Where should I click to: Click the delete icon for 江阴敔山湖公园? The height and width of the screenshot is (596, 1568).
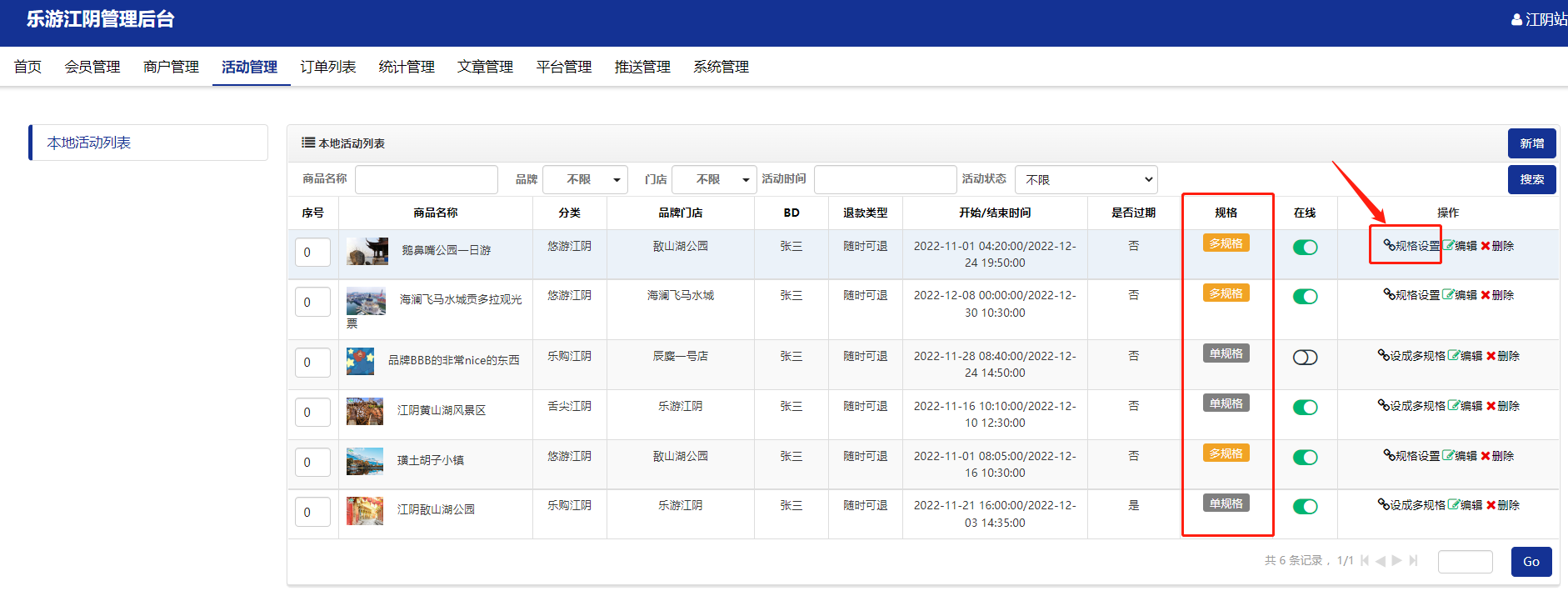click(x=1491, y=505)
